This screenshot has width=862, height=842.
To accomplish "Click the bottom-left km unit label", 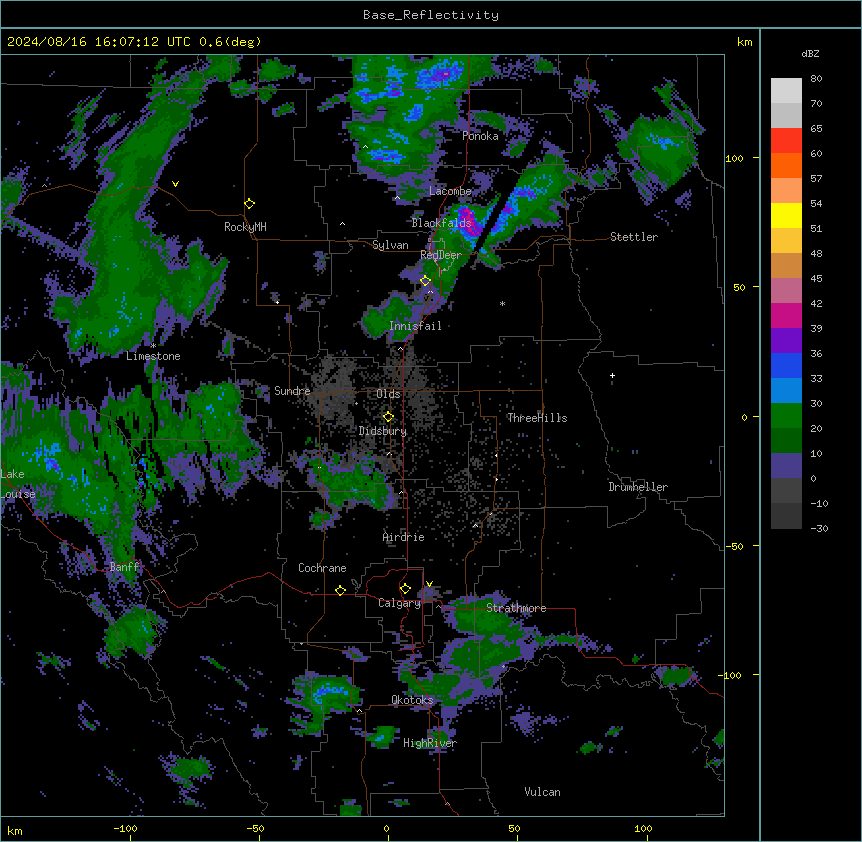I will (x=15, y=830).
